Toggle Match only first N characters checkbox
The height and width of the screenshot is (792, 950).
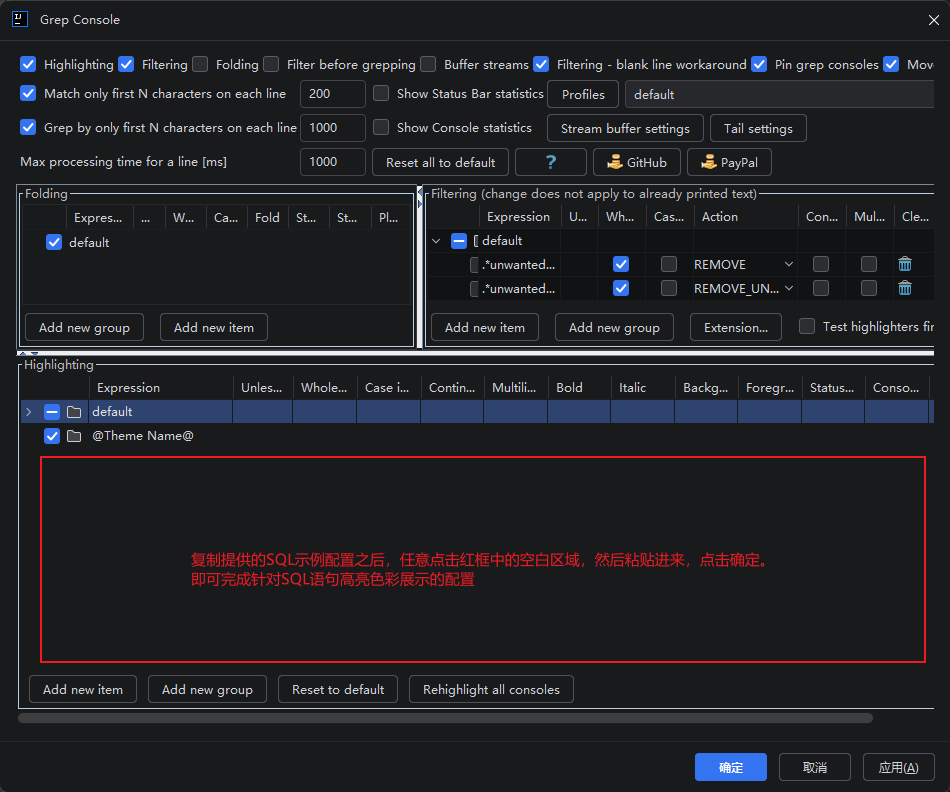pos(28,93)
